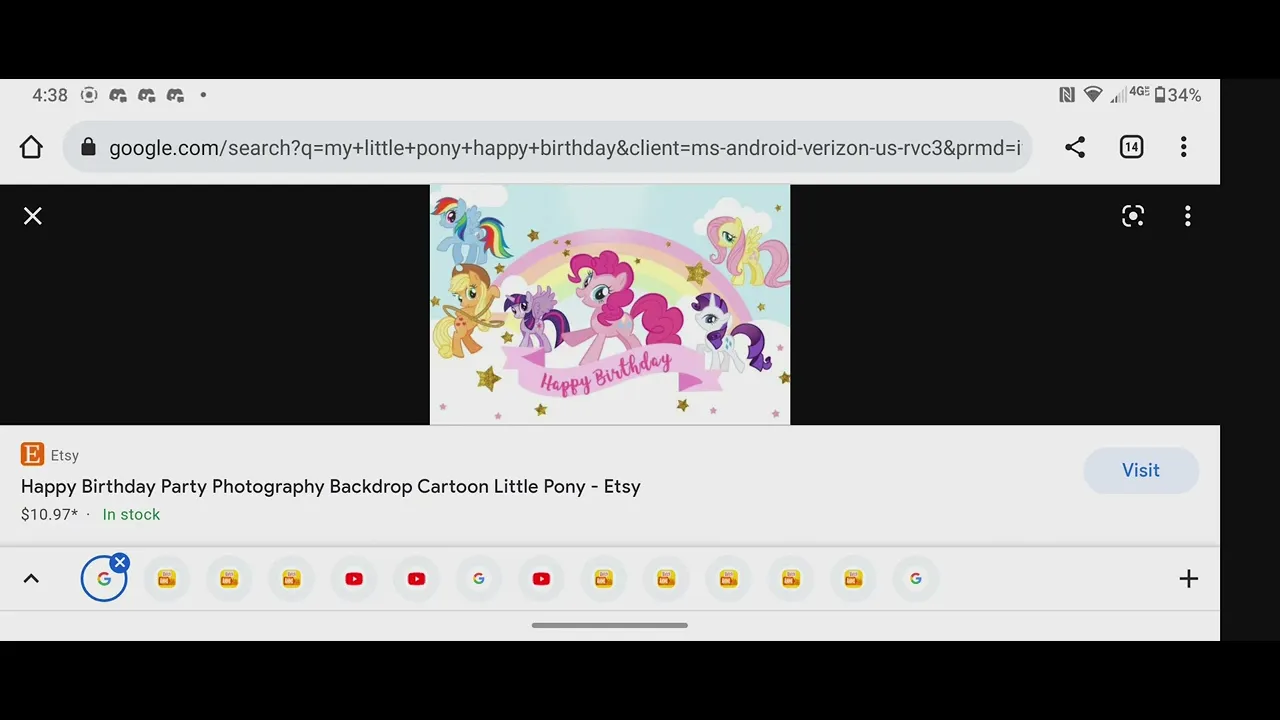Screen dimensions: 1280x720
Task: Close the image preview with X
Action: tap(33, 216)
